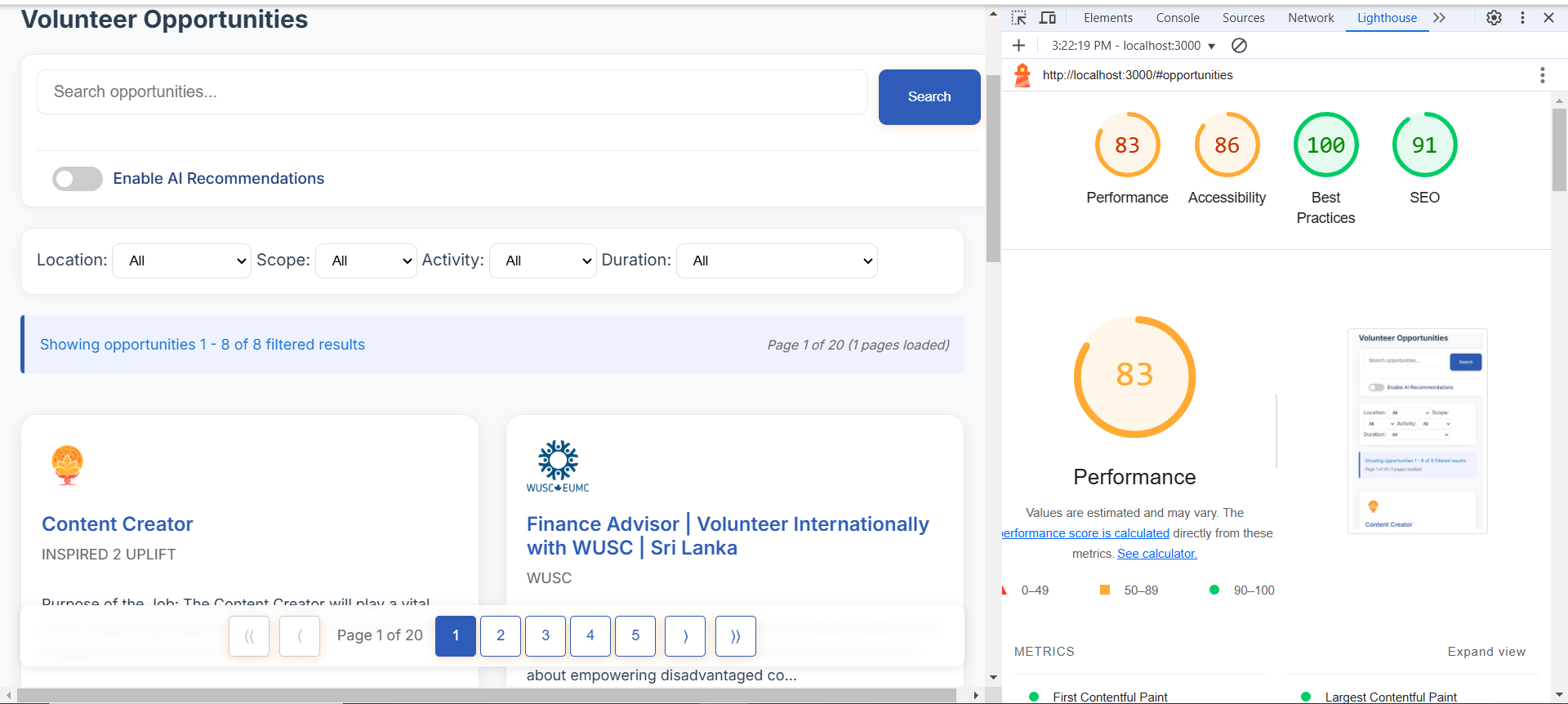Switch to the Console tab
This screenshot has width=1568, height=704.
pos(1178,18)
